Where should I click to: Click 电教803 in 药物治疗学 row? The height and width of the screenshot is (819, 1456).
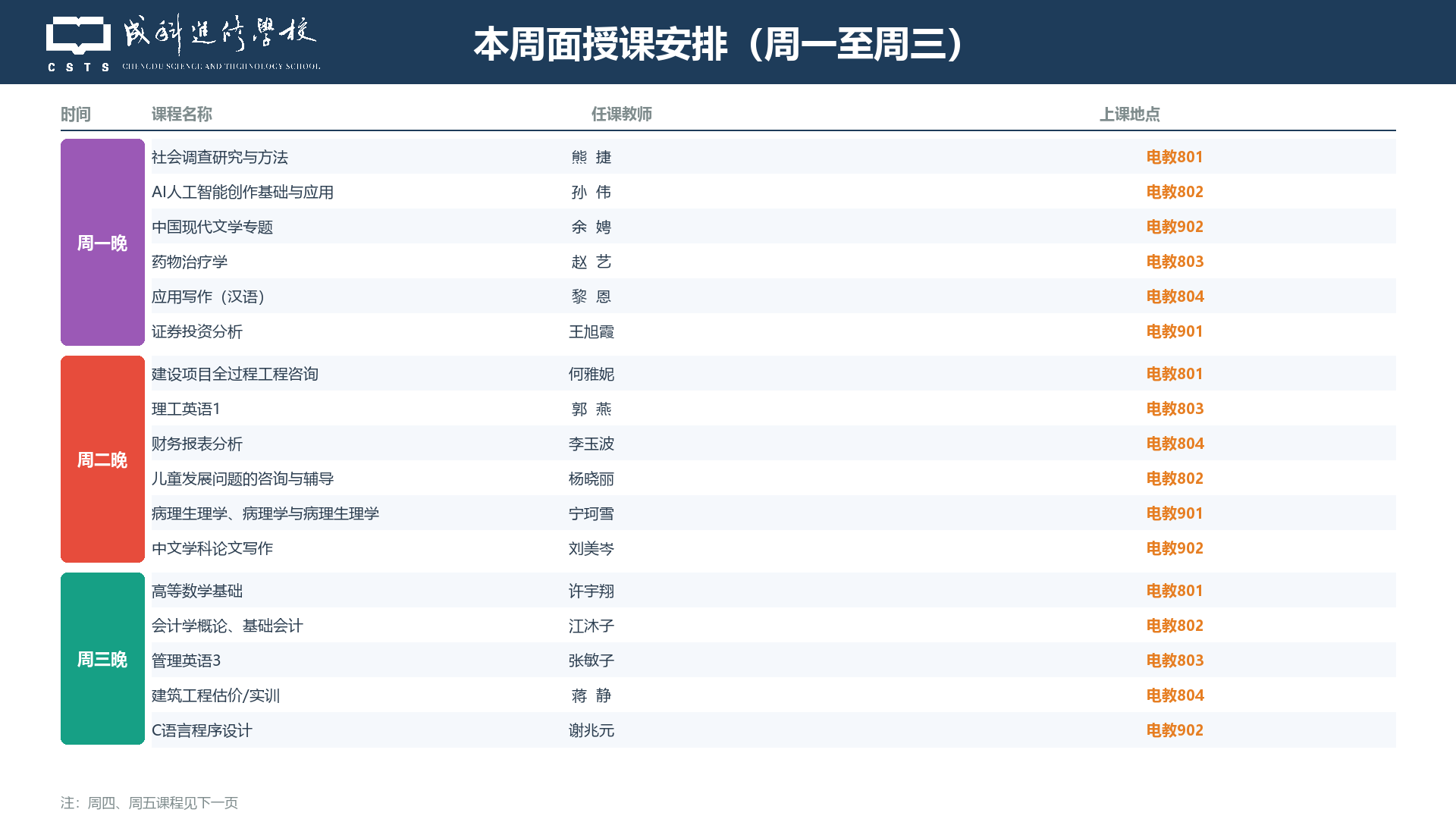point(1175,262)
